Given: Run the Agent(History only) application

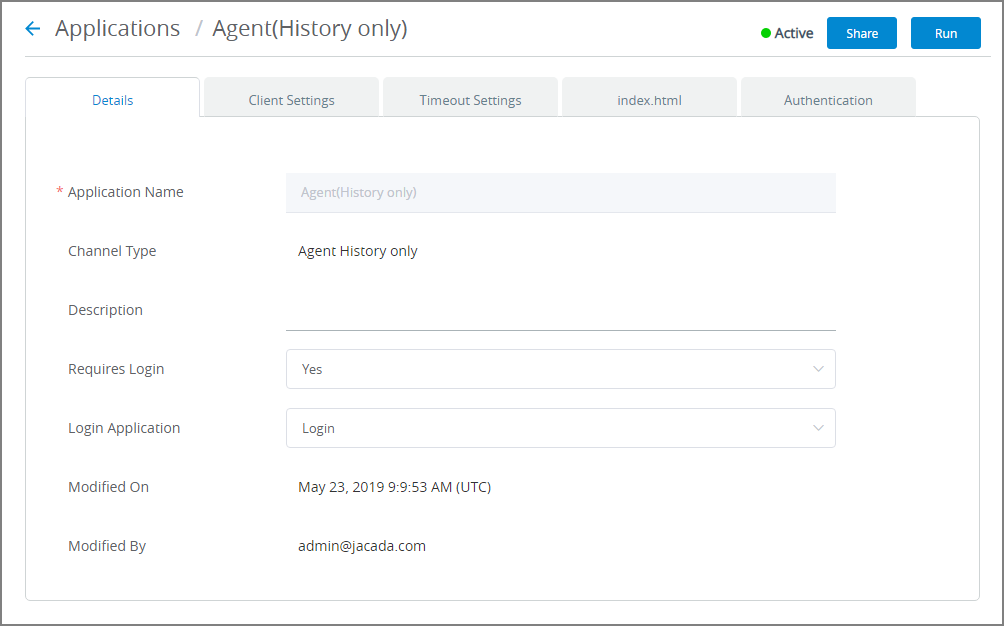Looking at the screenshot, I should tap(945, 33).
